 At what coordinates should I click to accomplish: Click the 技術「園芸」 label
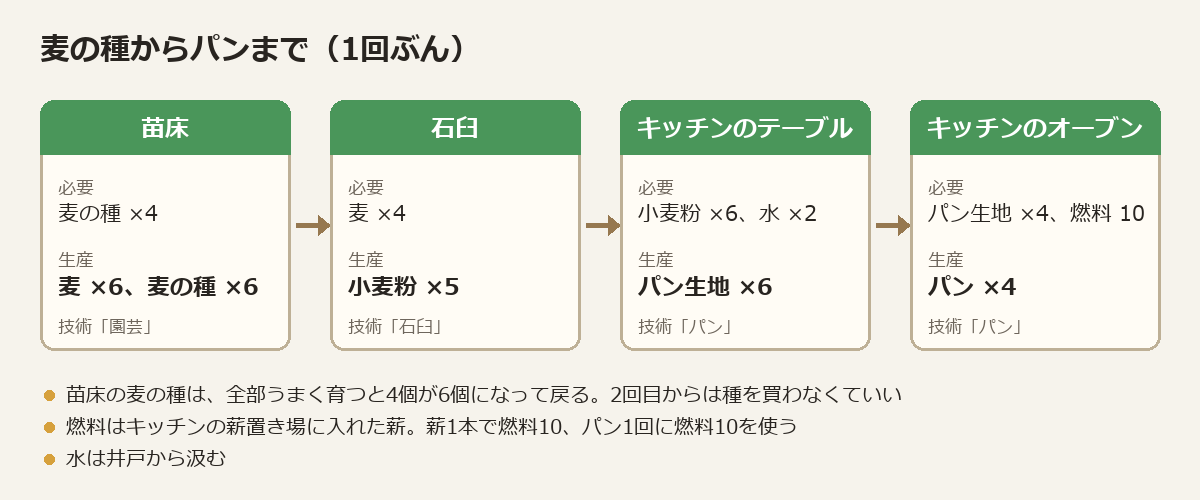tap(105, 326)
